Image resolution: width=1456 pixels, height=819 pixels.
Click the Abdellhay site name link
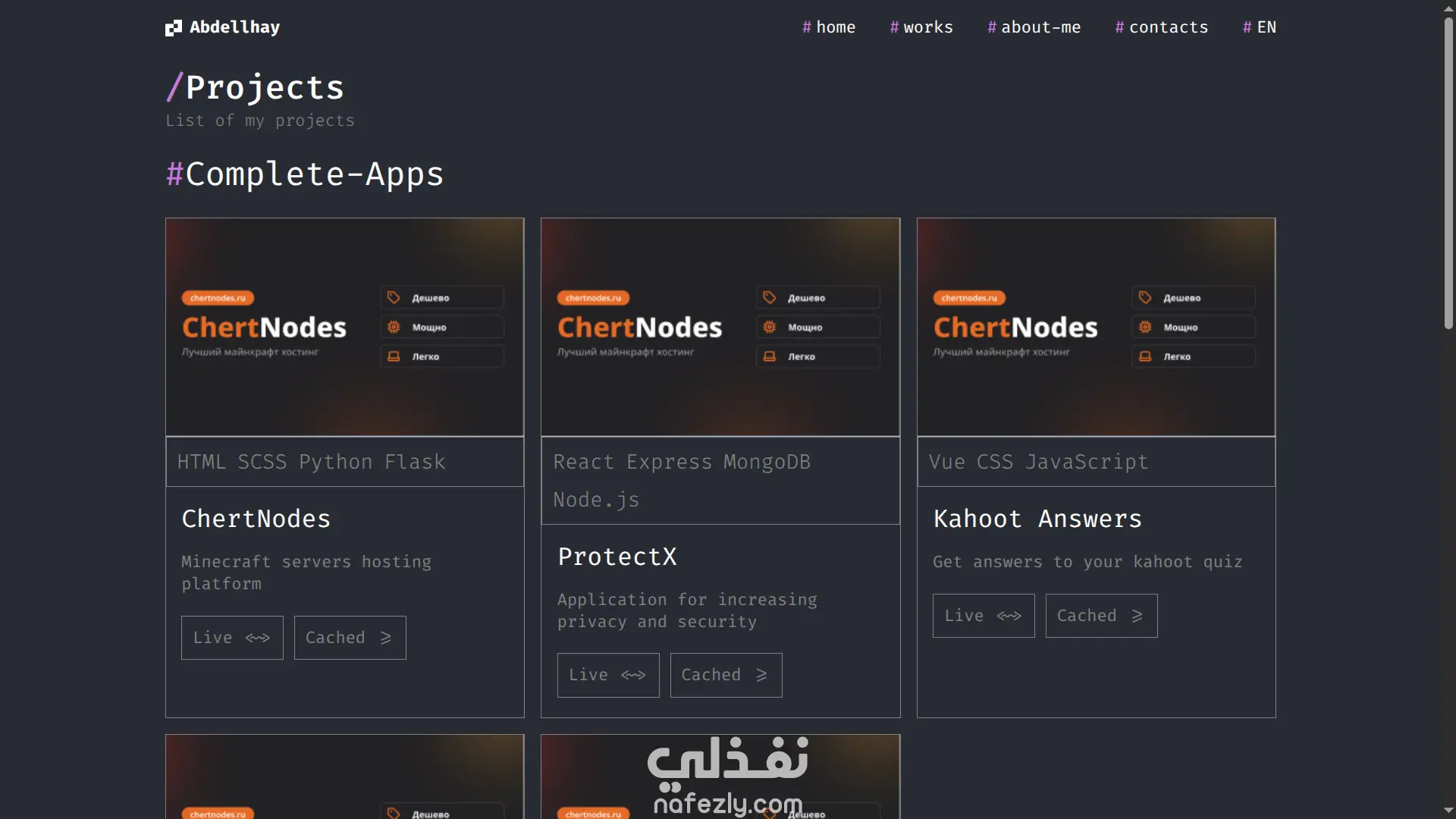(234, 27)
